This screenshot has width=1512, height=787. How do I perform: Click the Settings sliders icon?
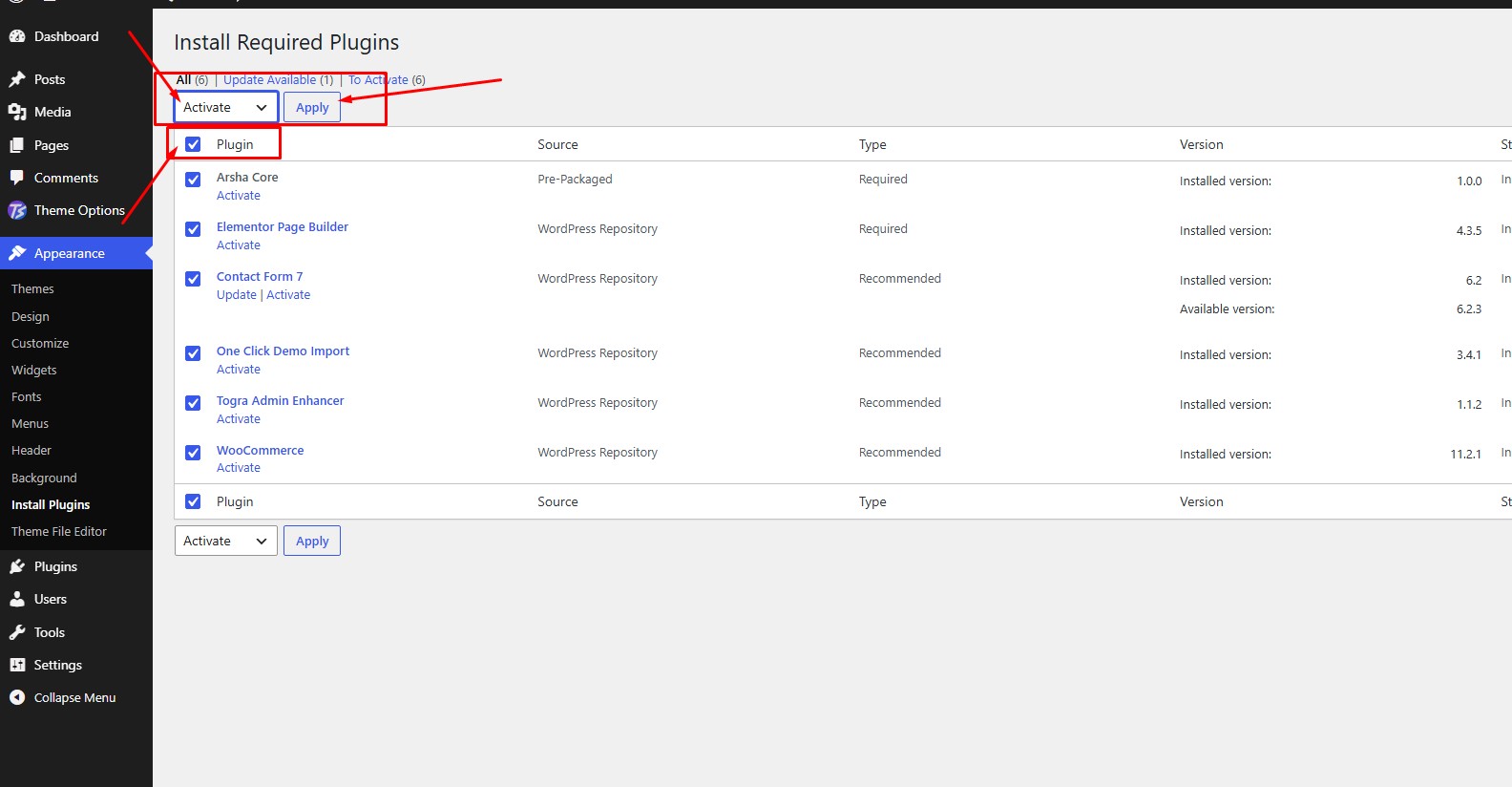click(17, 665)
